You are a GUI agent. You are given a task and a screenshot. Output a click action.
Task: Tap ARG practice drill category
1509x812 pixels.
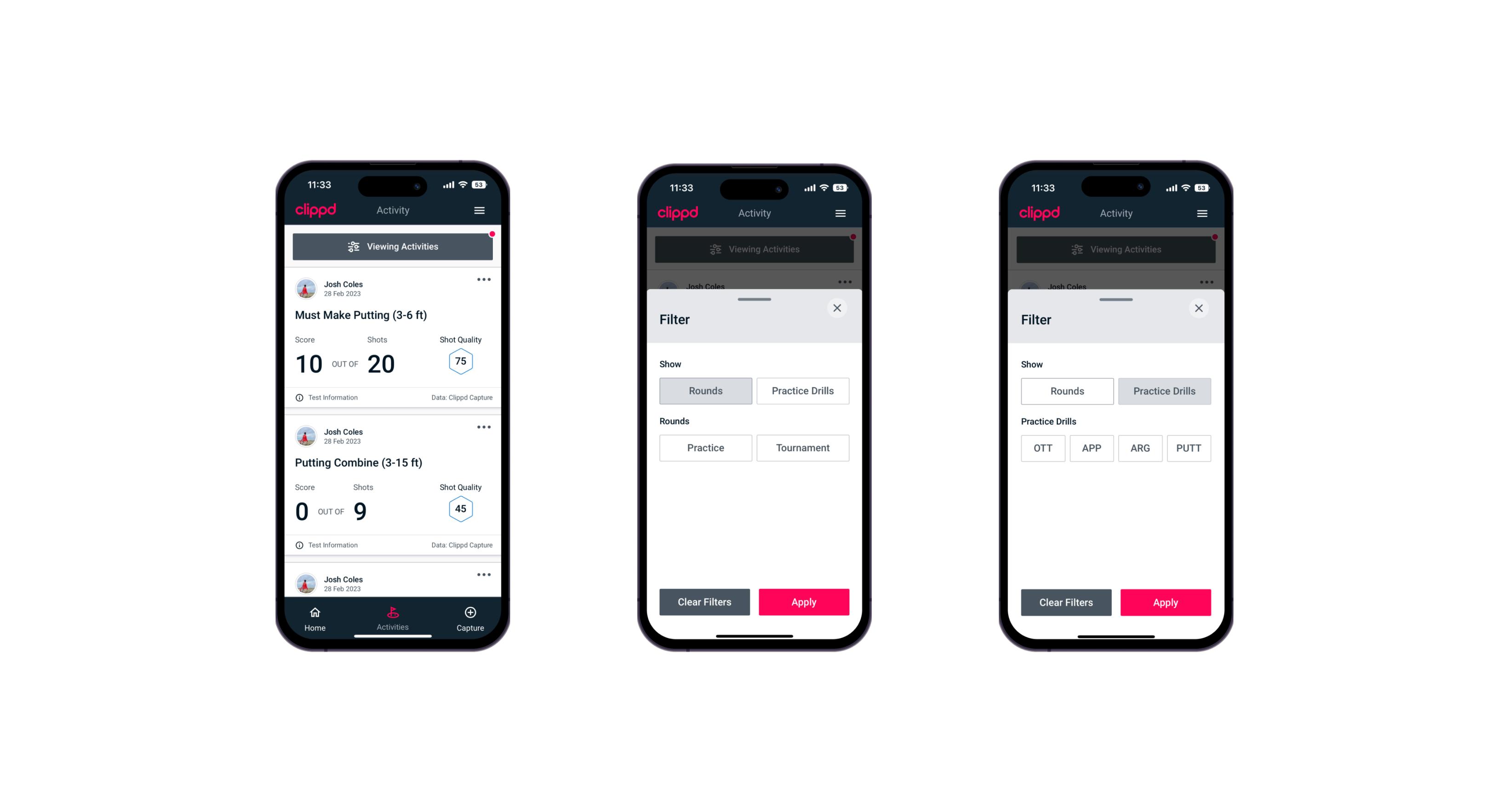pyautogui.click(x=1138, y=448)
